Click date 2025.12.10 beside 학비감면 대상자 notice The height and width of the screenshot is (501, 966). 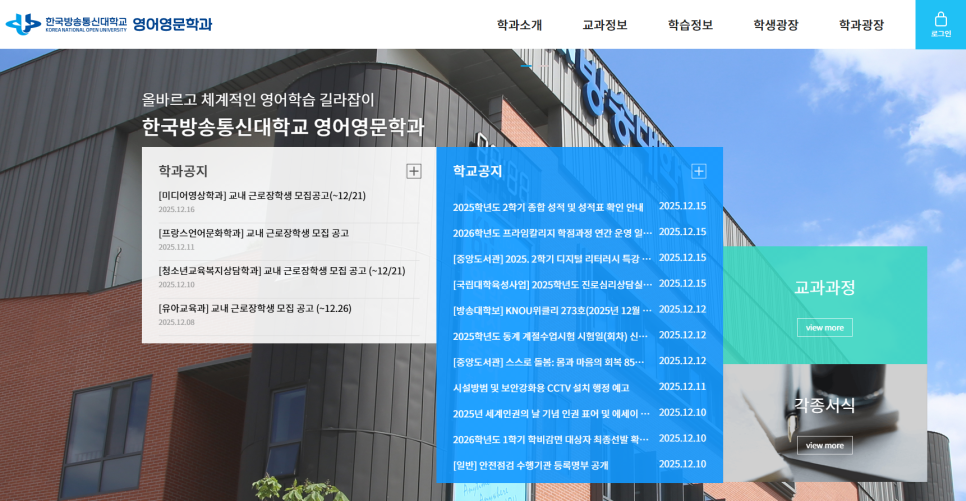(x=683, y=439)
